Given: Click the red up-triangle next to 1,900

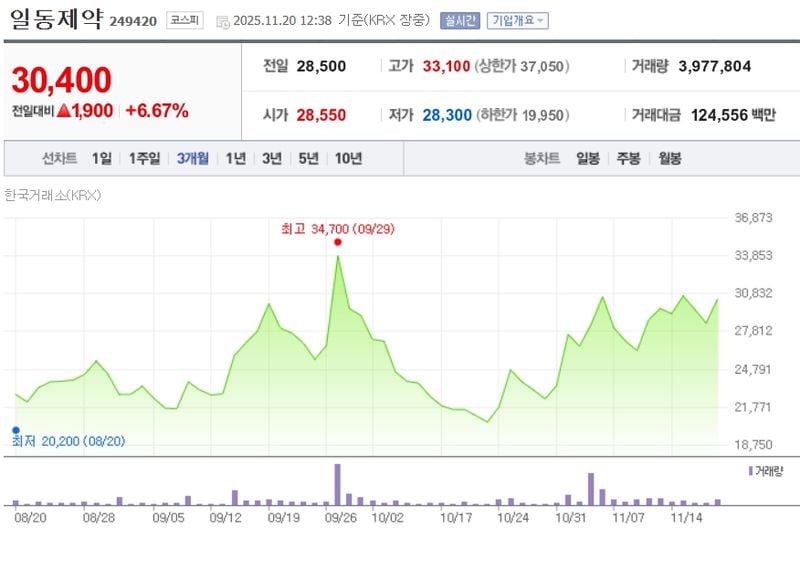Looking at the screenshot, I should (x=63, y=111).
